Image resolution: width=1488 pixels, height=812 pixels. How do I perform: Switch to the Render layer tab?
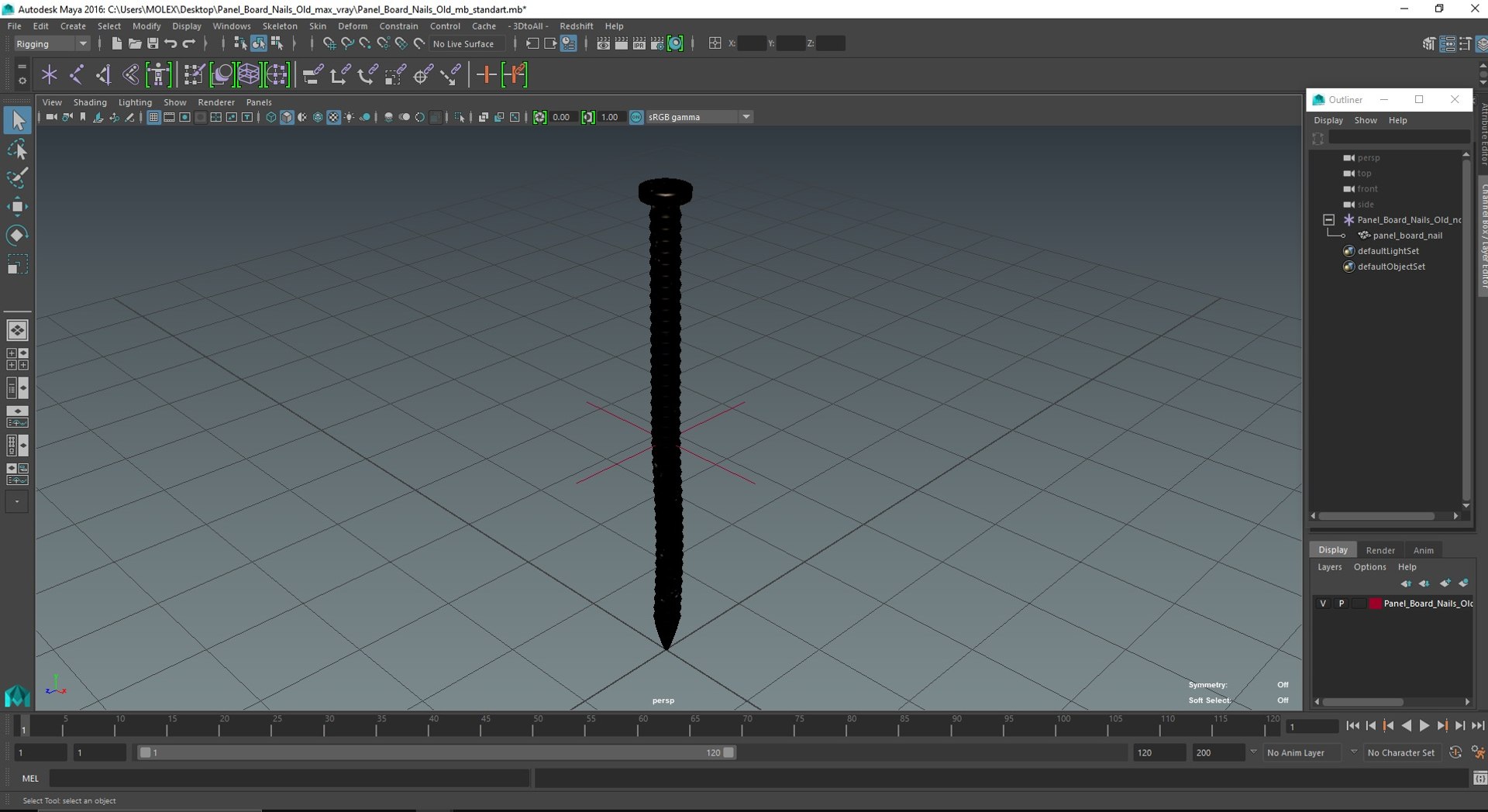click(x=1380, y=550)
